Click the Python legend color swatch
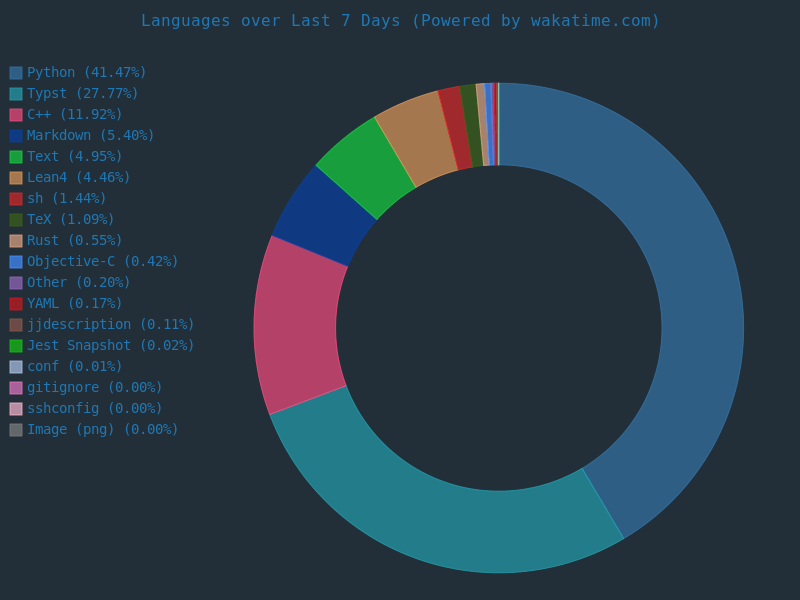This screenshot has height=600, width=800. (16, 73)
